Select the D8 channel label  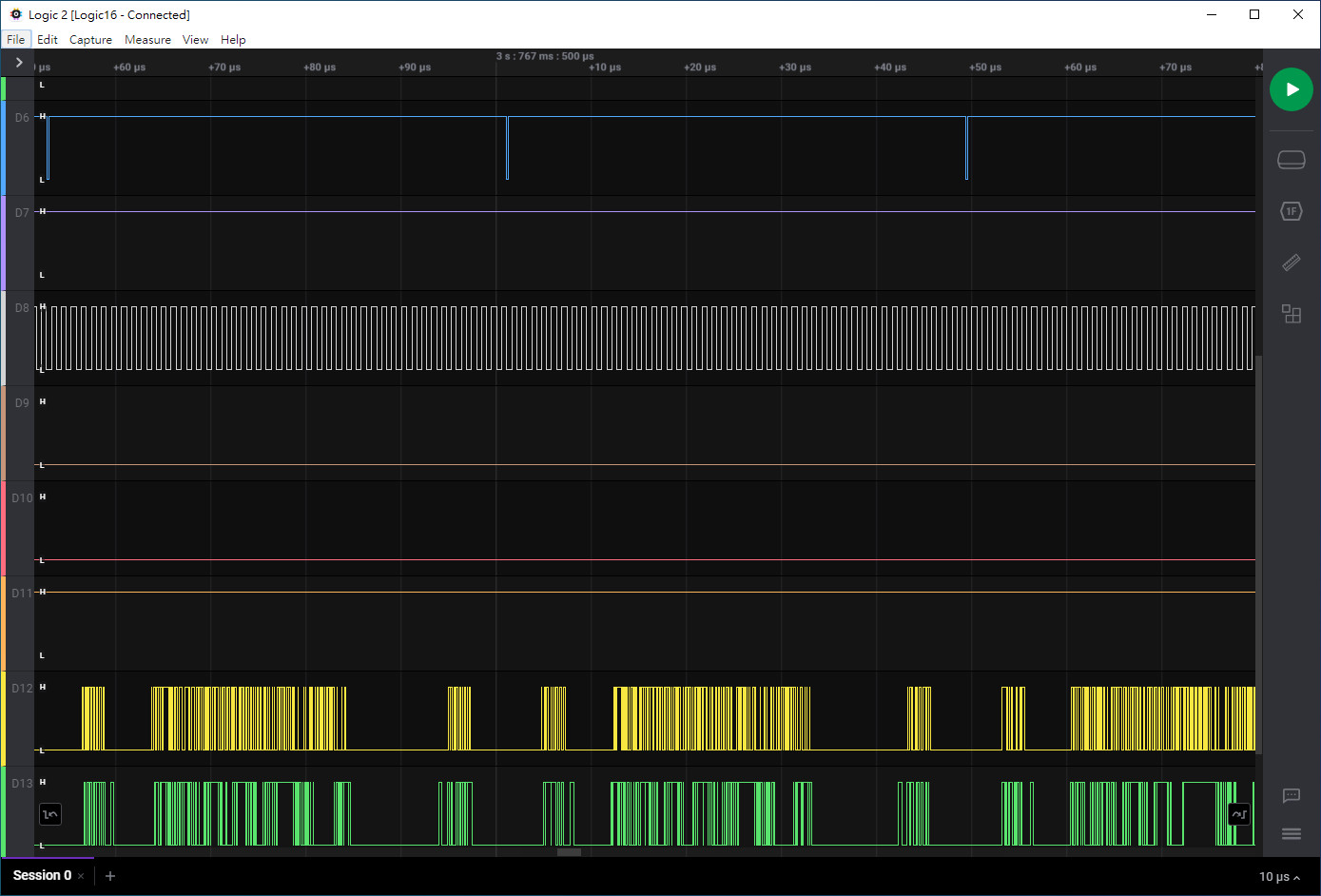(22, 308)
